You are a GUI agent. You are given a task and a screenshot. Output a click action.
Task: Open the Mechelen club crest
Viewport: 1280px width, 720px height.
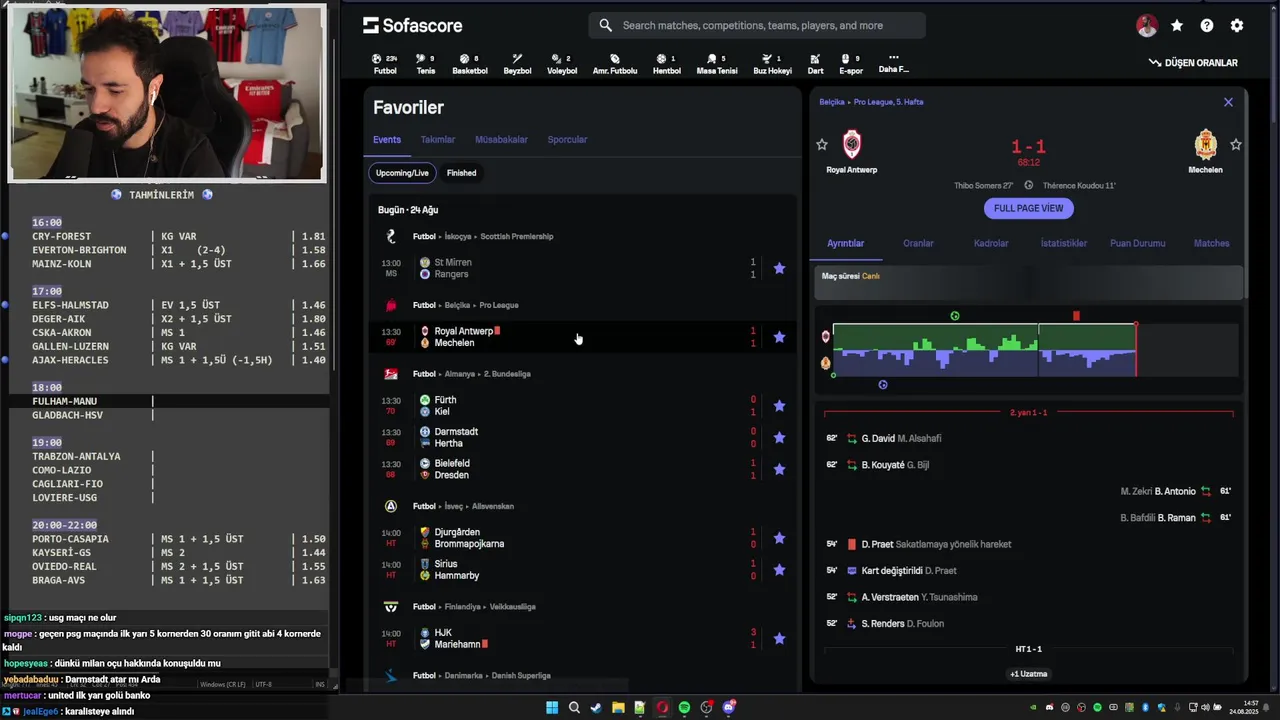1206,145
